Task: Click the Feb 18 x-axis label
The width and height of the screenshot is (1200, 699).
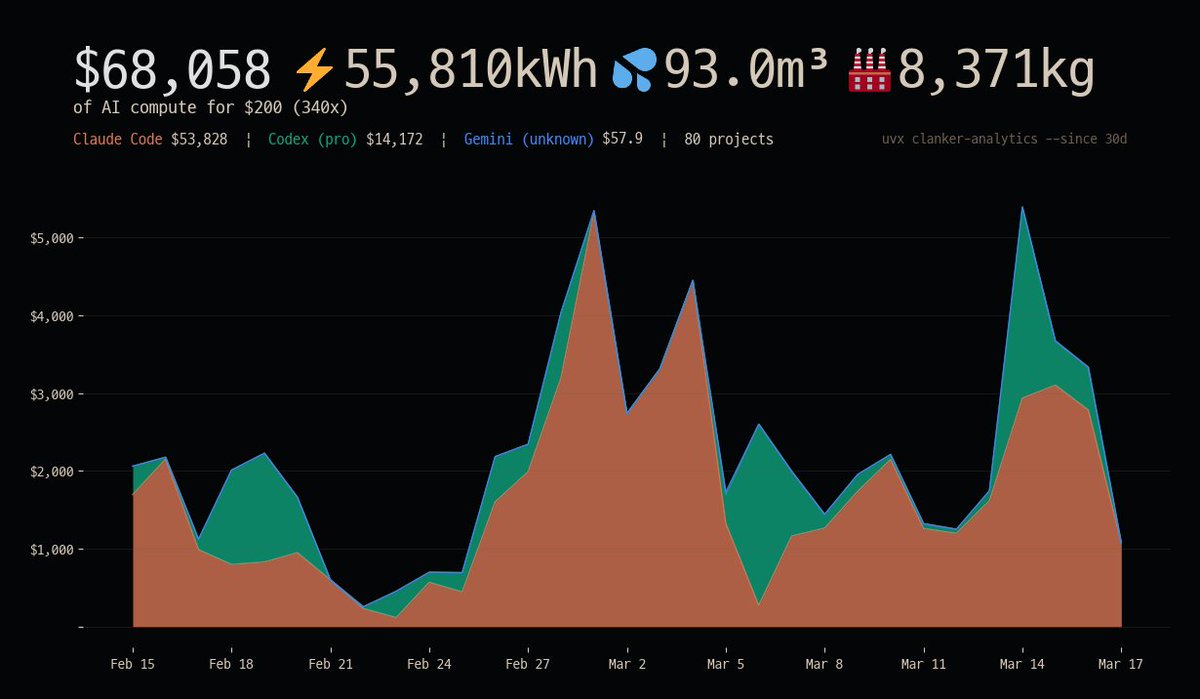Action: click(x=231, y=663)
